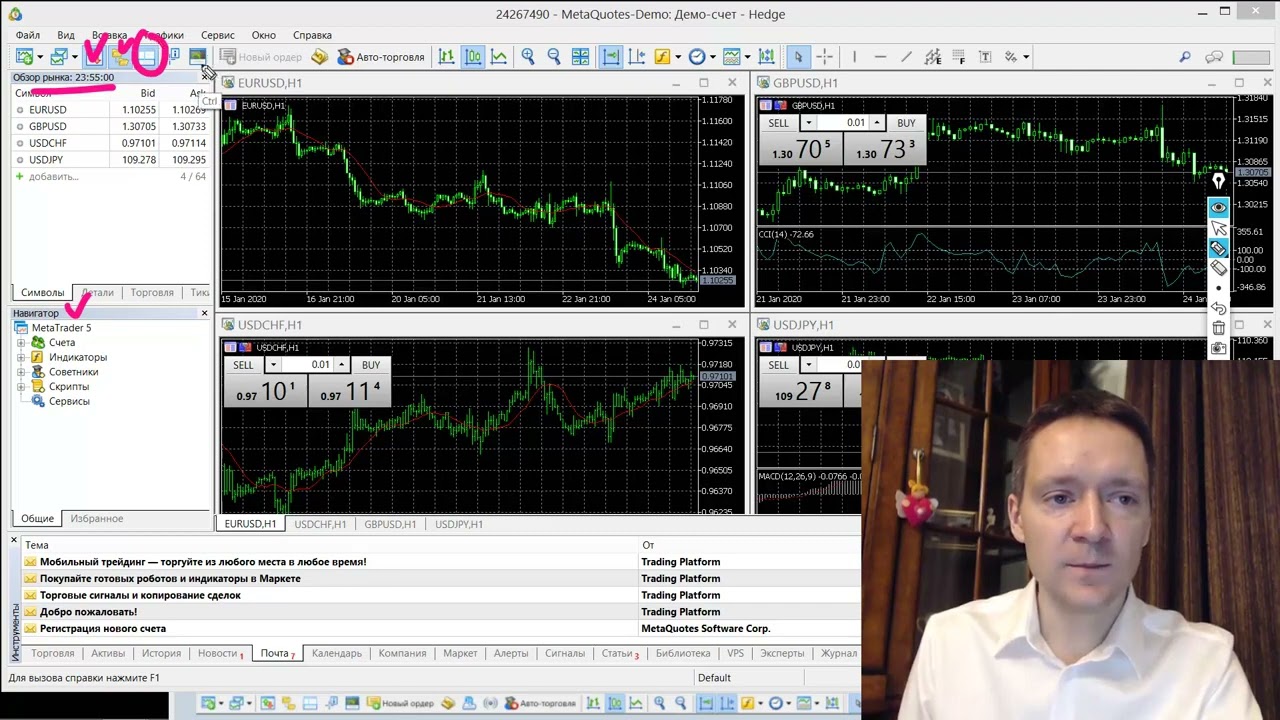This screenshot has width=1280, height=720.
Task: Select the trendline drawing tool
Action: click(x=907, y=57)
